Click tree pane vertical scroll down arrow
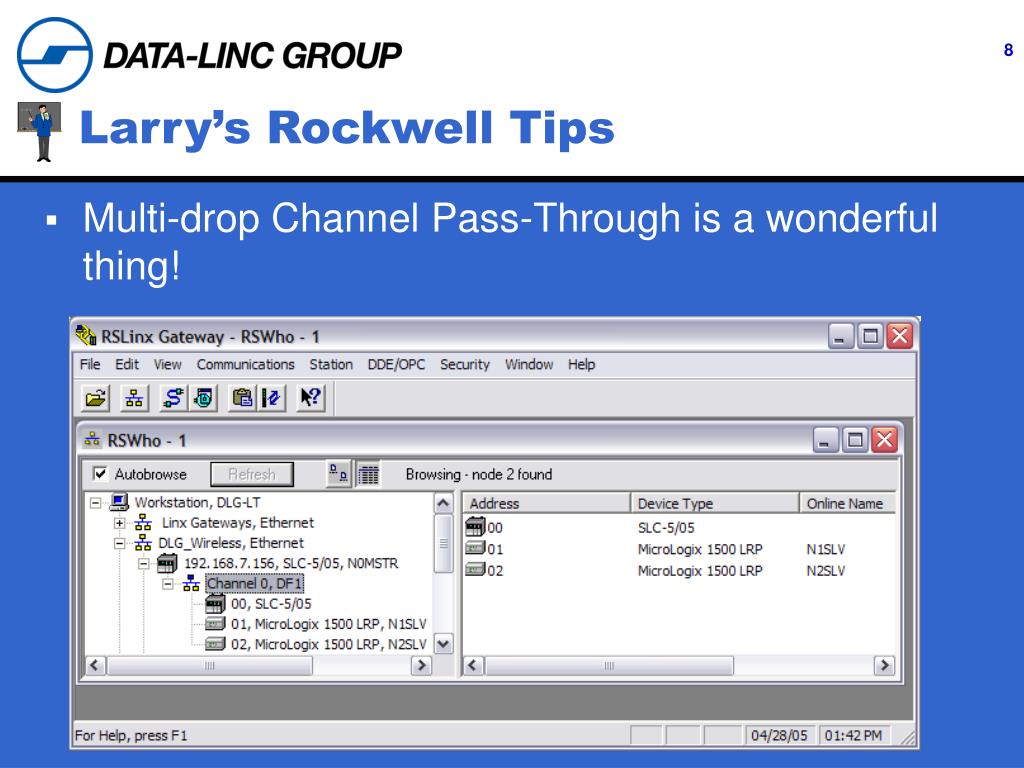The image size is (1024, 768). [443, 645]
